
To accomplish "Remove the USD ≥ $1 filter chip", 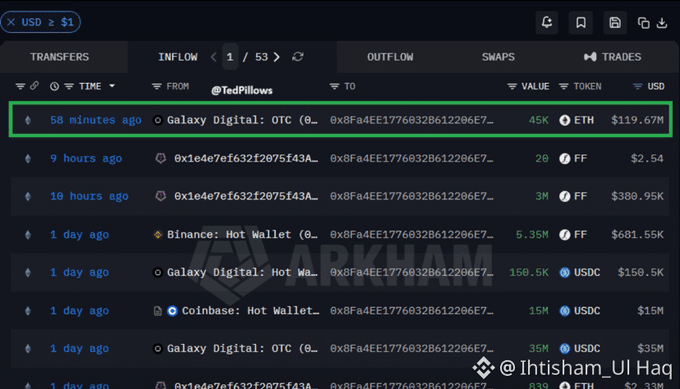I will 11,22.
